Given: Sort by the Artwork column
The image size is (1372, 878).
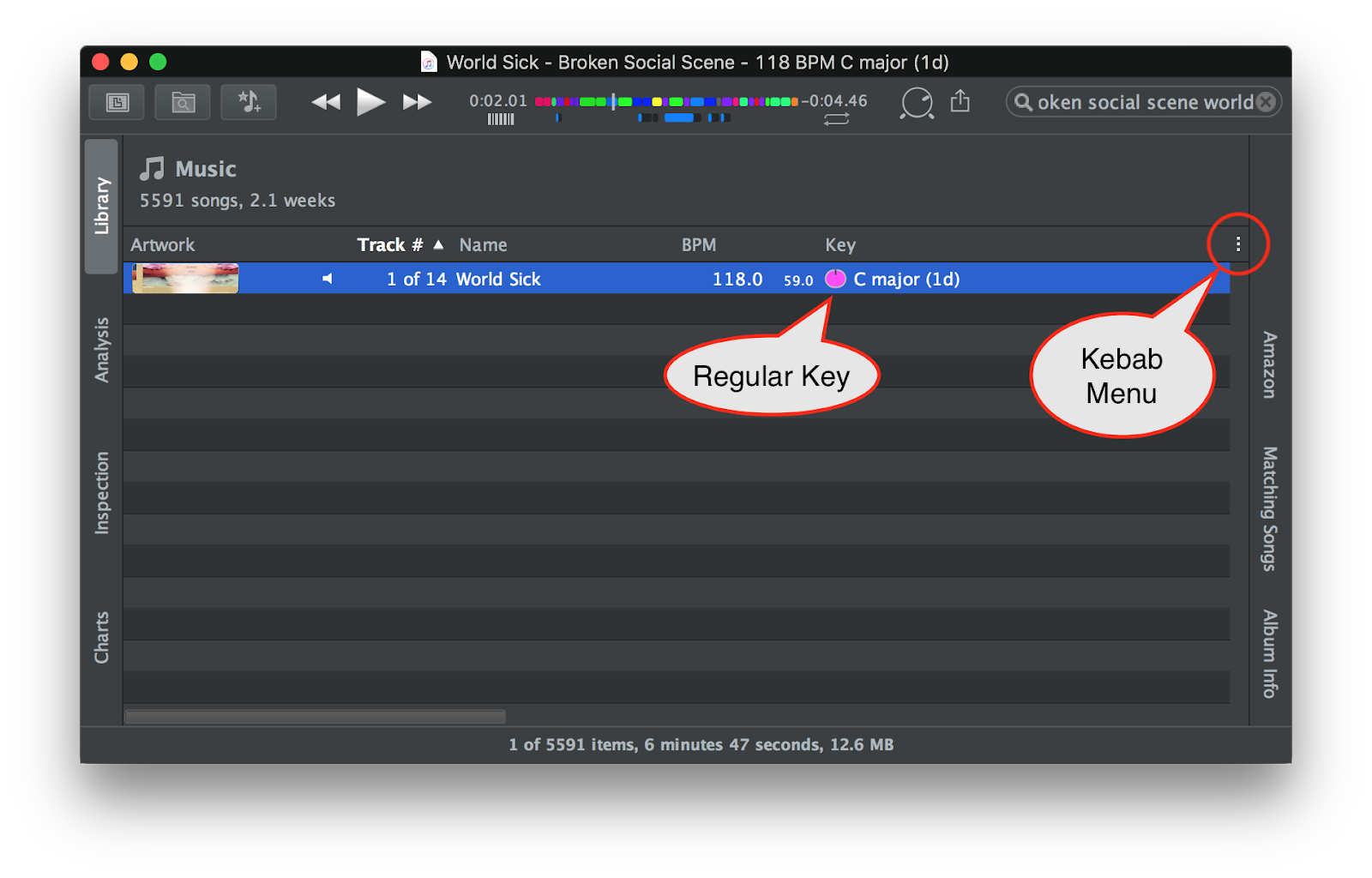Looking at the screenshot, I should point(163,245).
